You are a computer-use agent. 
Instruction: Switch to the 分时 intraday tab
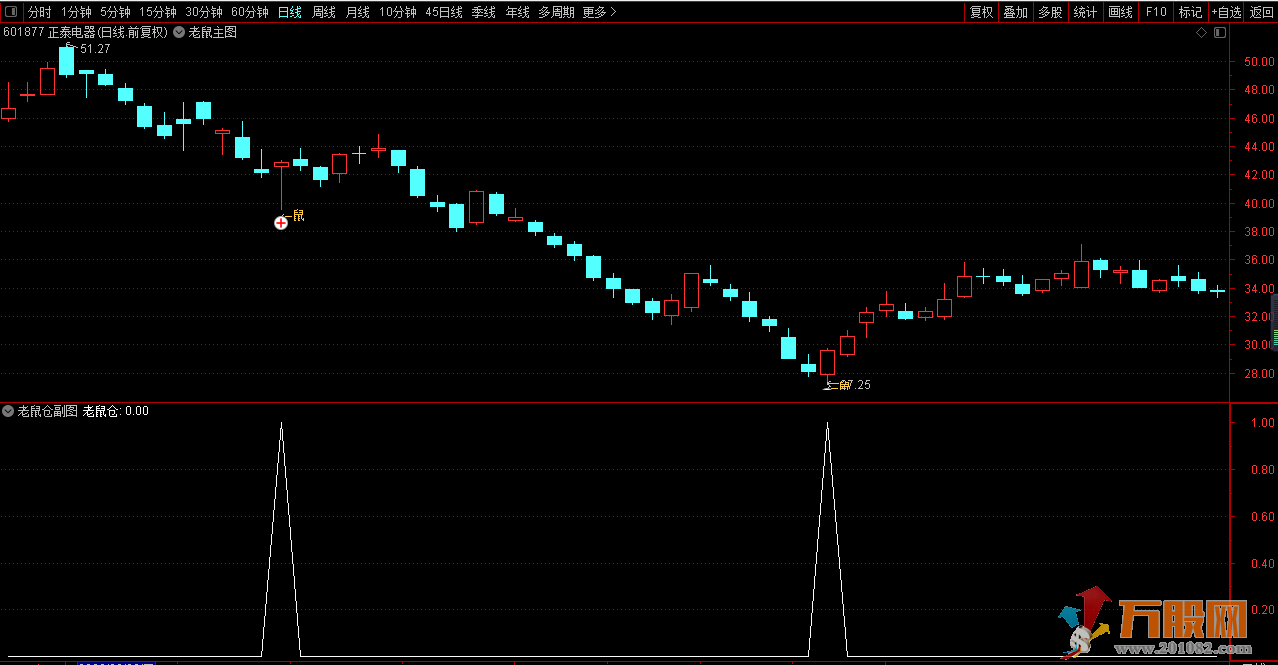click(x=39, y=12)
